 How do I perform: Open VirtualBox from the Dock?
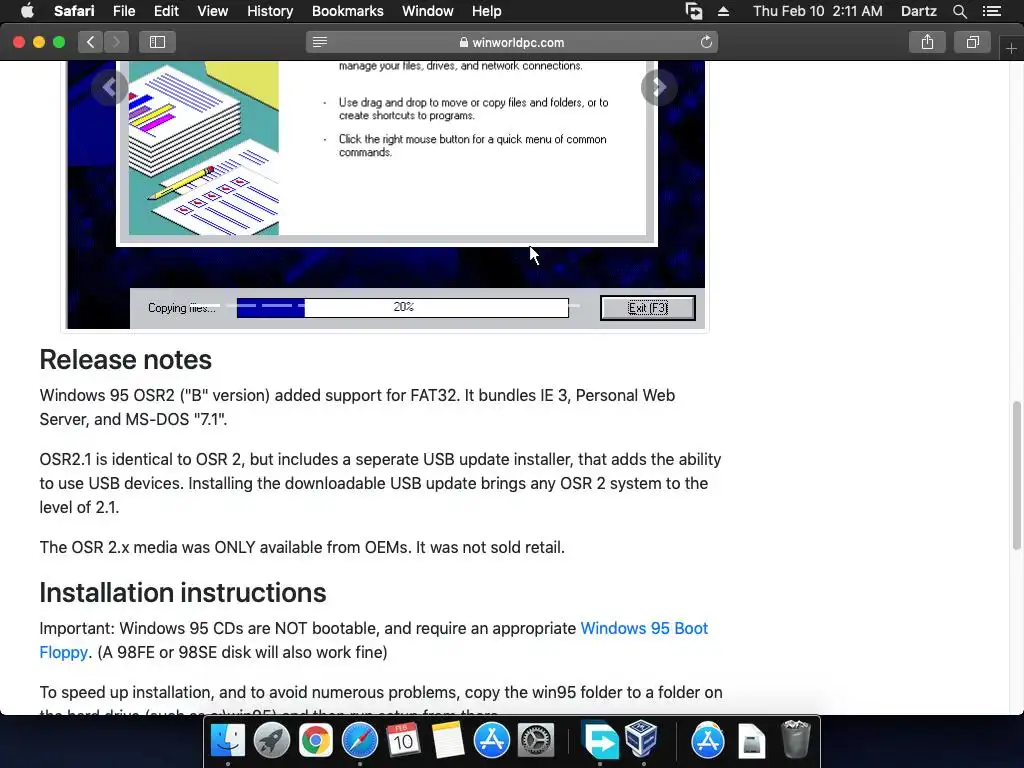[643, 739]
